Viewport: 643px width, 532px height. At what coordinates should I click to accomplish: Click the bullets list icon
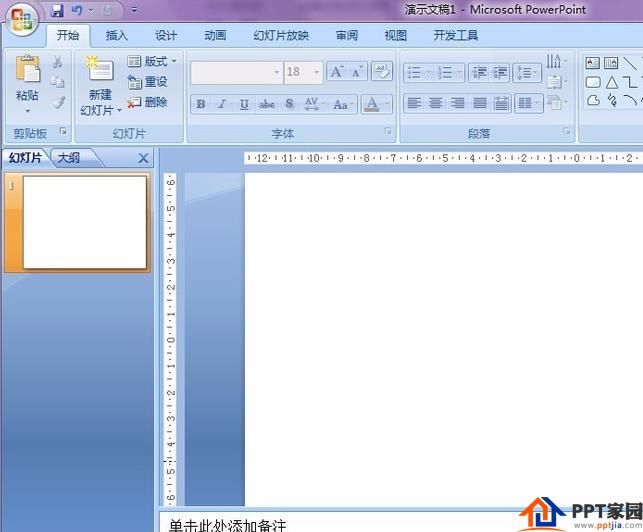pyautogui.click(x=415, y=73)
